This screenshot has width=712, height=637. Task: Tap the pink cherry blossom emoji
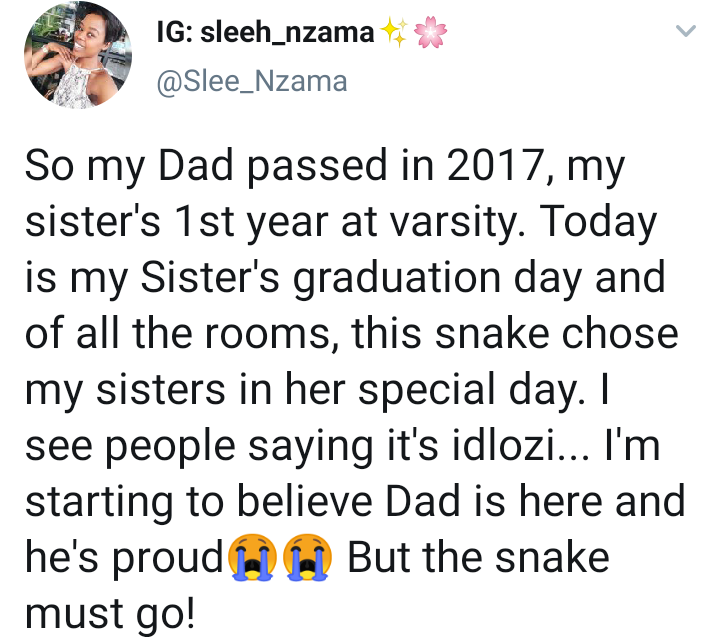click(430, 32)
